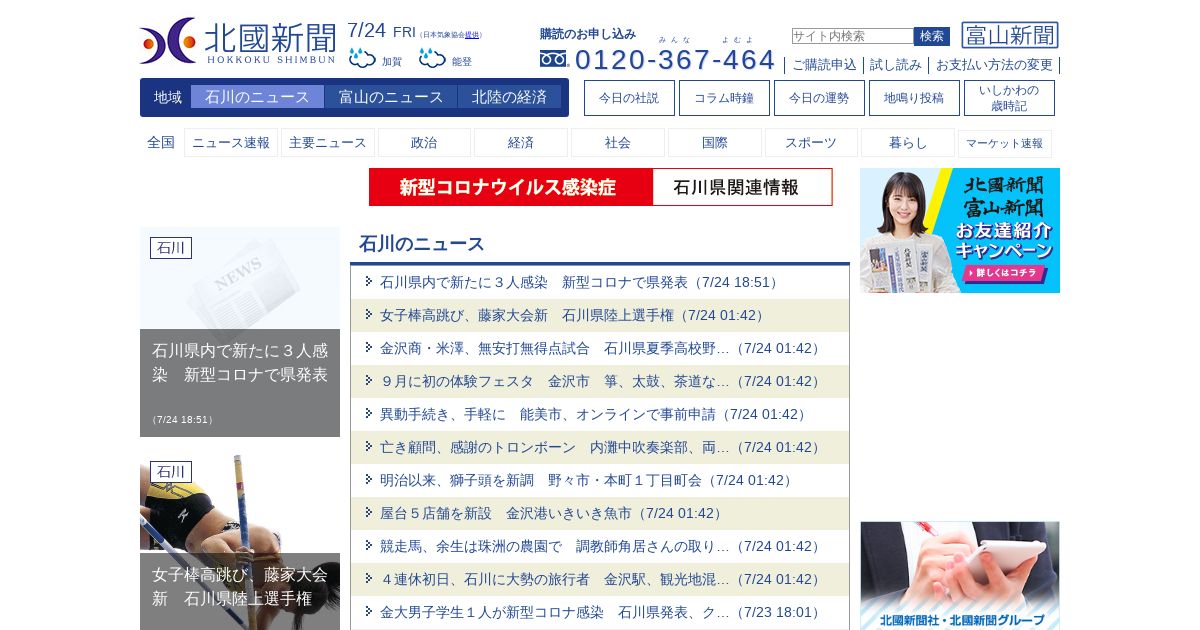Open the pole vault photo article card
Screen dimensions: 1200x630
(x=240, y=542)
